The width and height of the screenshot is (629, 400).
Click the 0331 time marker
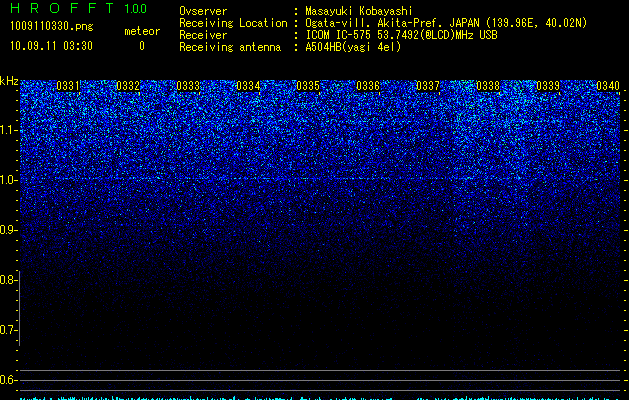pyautogui.click(x=68, y=86)
